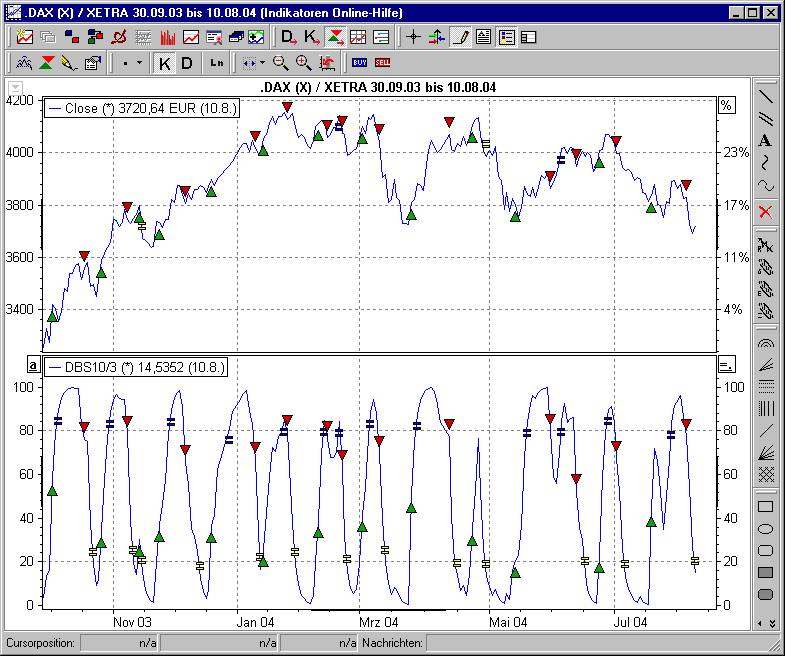The height and width of the screenshot is (656, 785).
Task: Select the zoom in magnifier tool
Action: tap(303, 63)
